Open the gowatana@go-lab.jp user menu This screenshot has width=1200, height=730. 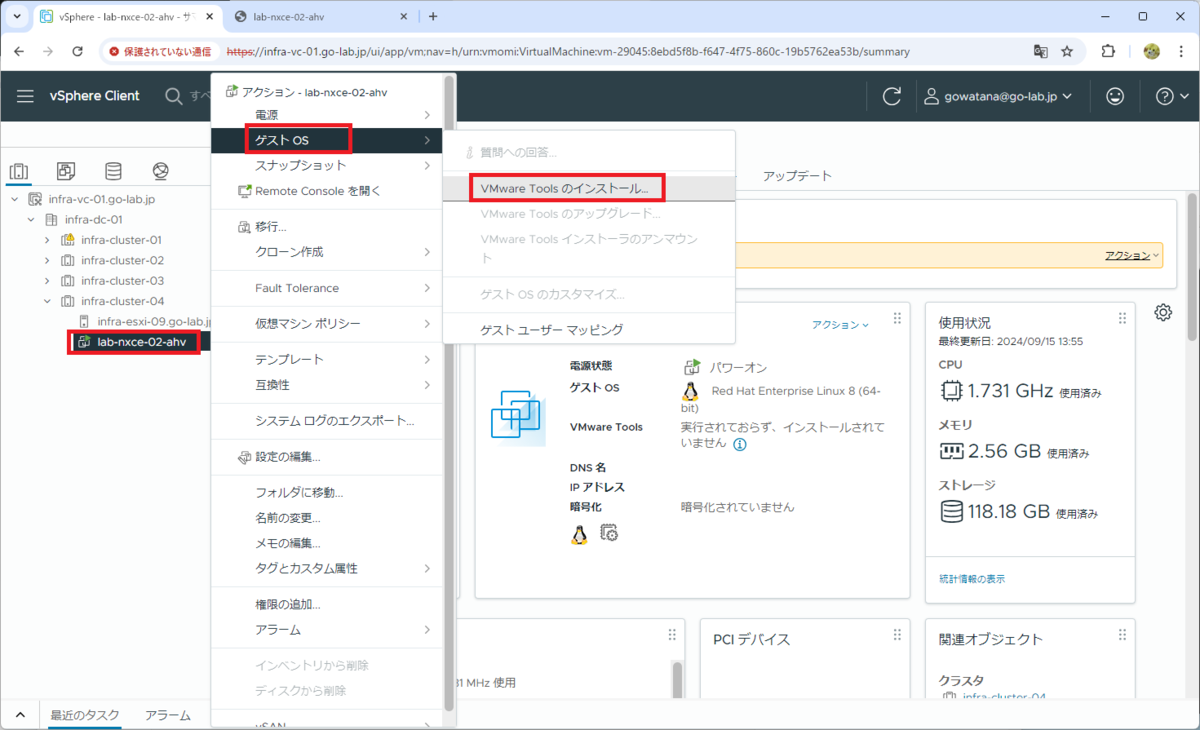998,96
